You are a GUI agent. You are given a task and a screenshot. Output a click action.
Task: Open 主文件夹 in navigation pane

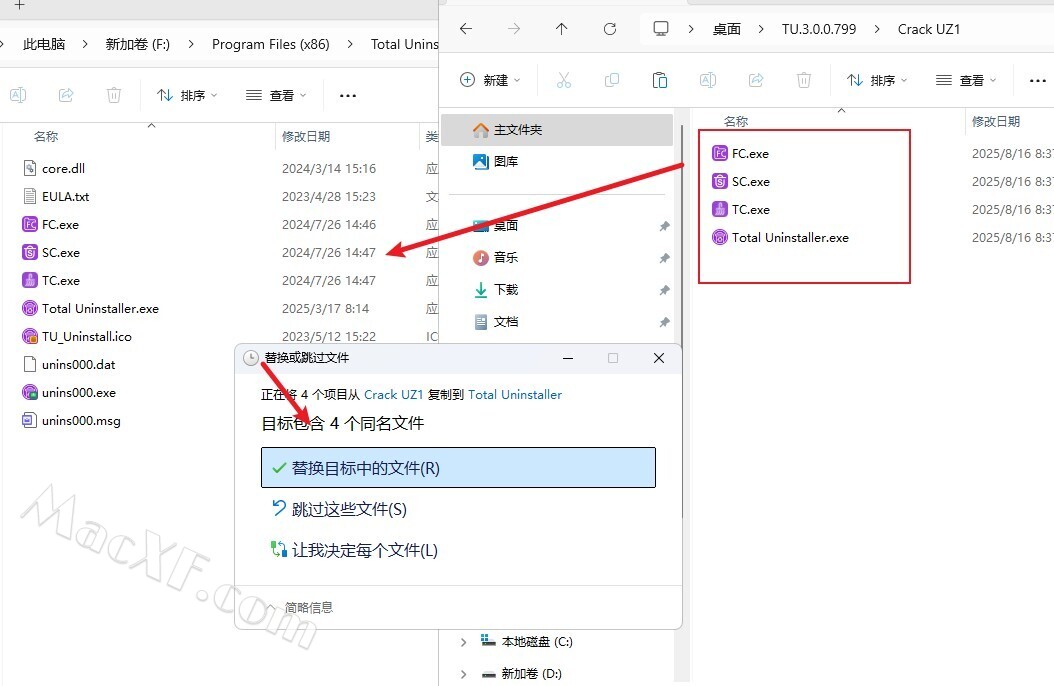pos(557,130)
